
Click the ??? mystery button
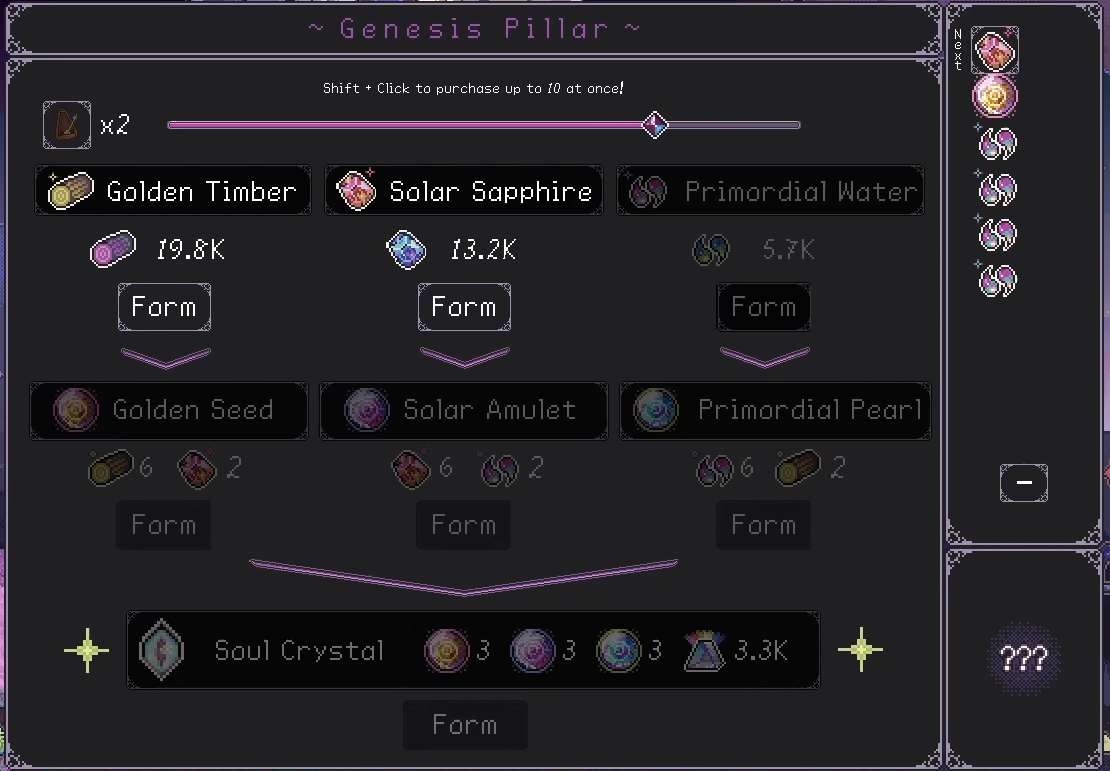coord(1024,659)
